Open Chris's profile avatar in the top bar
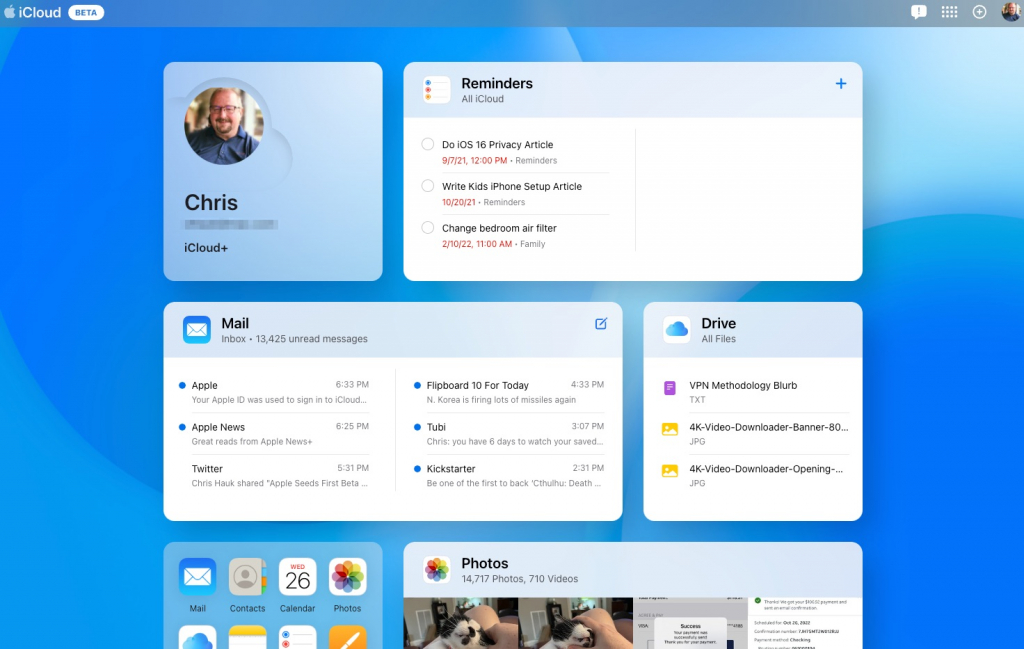 [x=1009, y=12]
